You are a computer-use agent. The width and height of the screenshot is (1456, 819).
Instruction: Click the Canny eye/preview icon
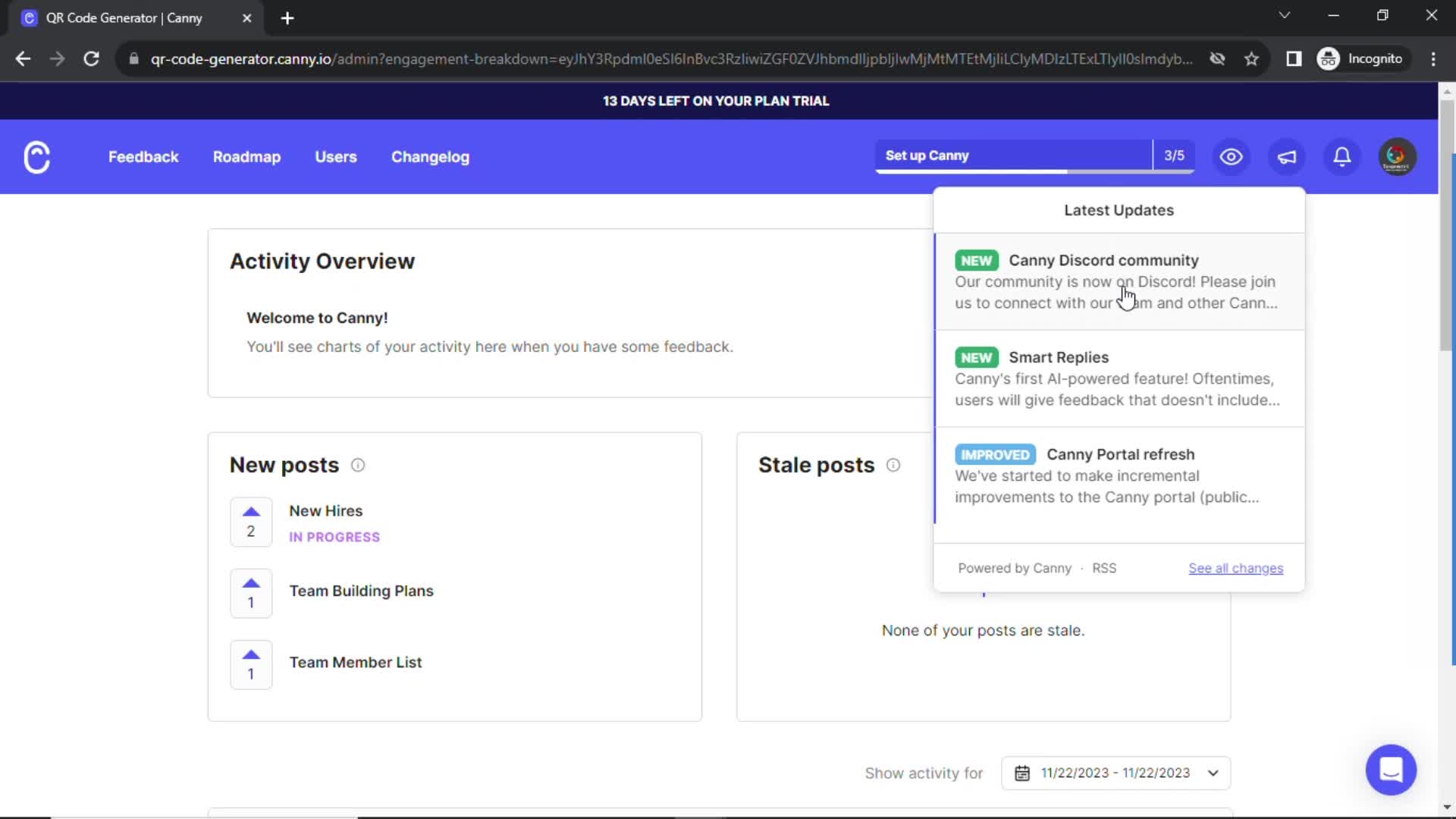point(1231,157)
